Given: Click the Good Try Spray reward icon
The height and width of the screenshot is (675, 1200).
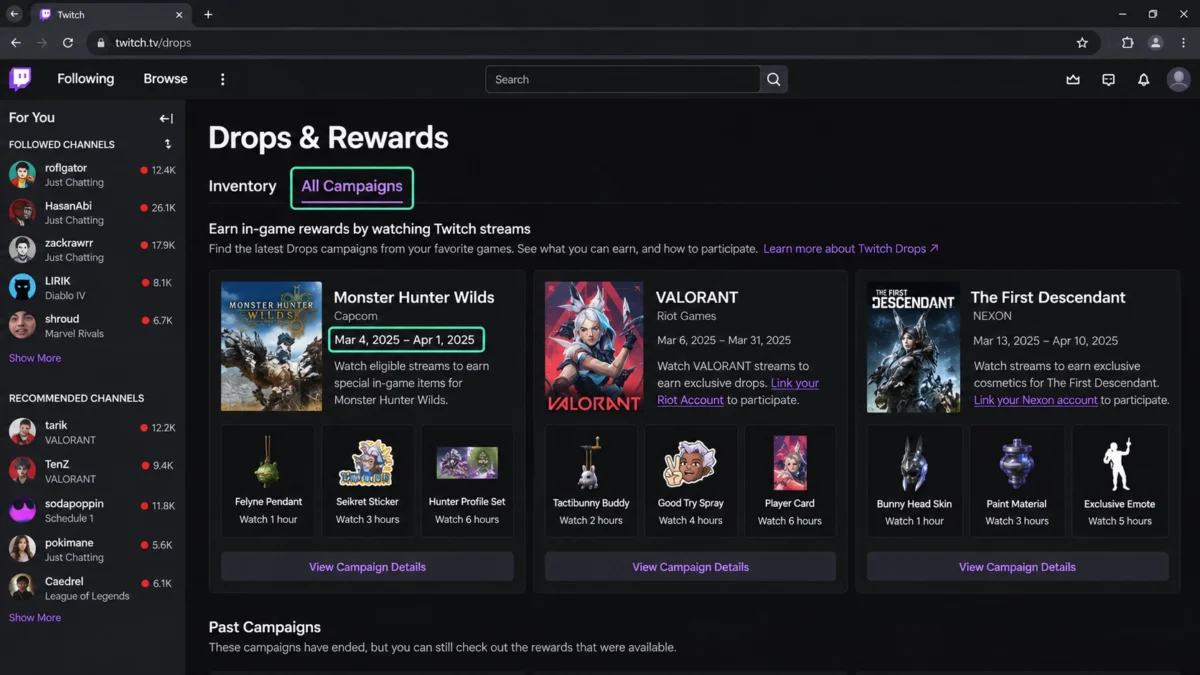Looking at the screenshot, I should [690, 463].
